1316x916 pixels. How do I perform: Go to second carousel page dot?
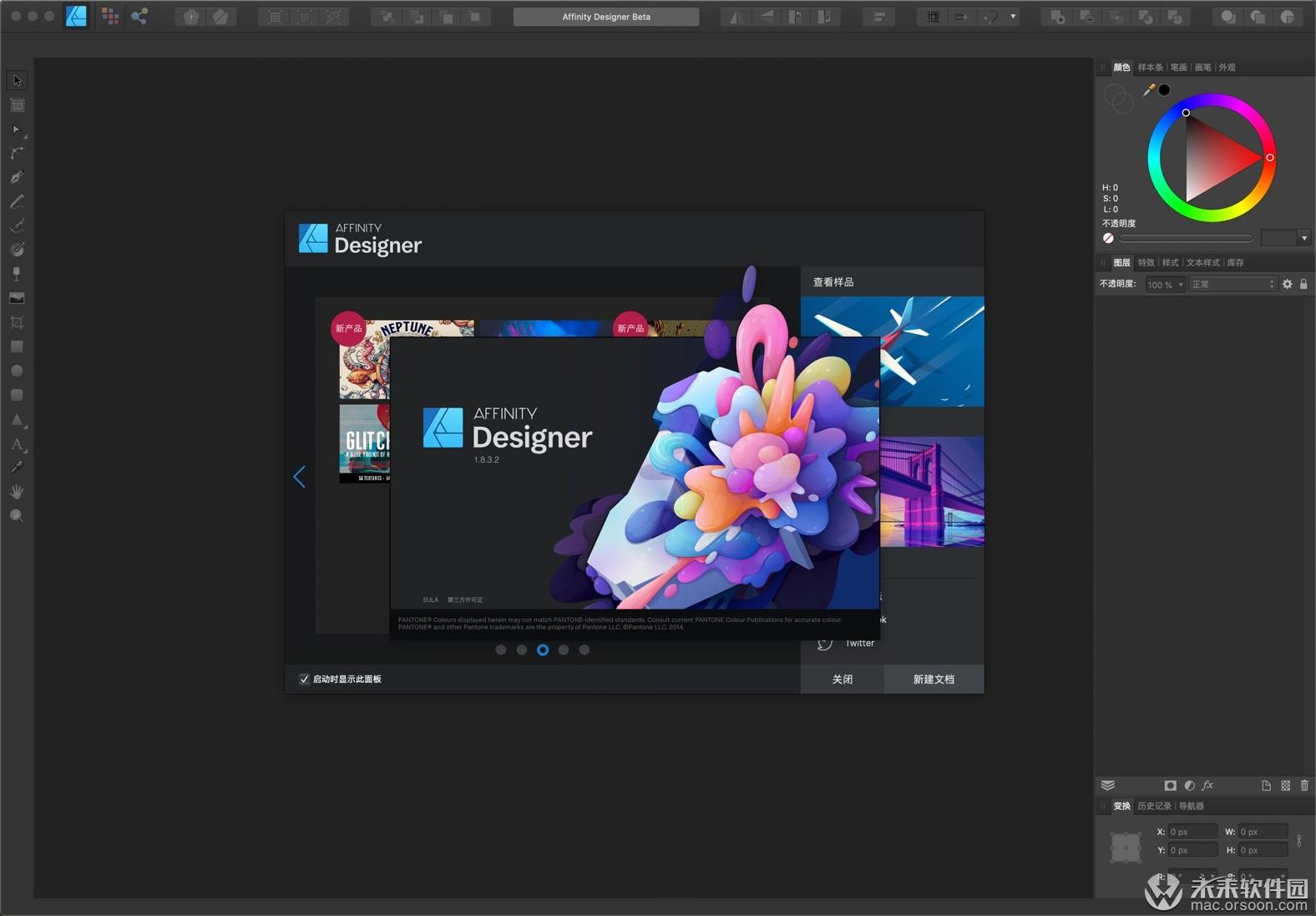coord(522,650)
